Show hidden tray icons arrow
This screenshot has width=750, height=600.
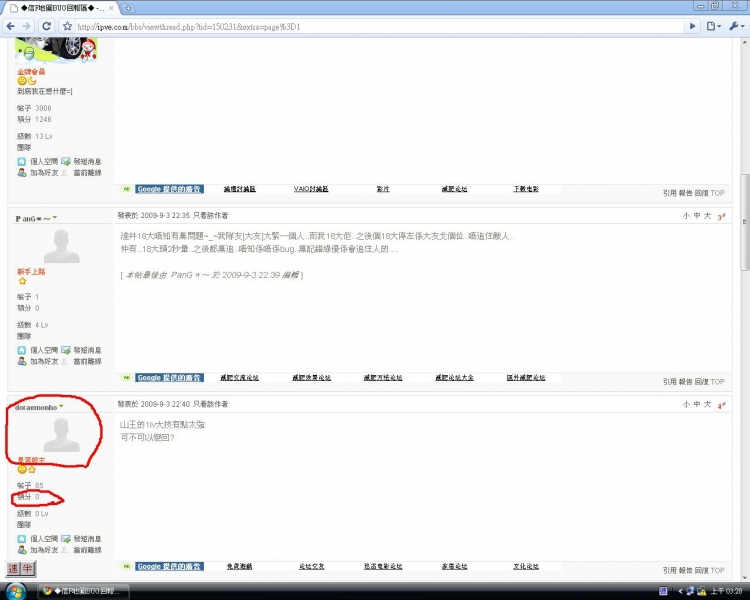(680, 591)
